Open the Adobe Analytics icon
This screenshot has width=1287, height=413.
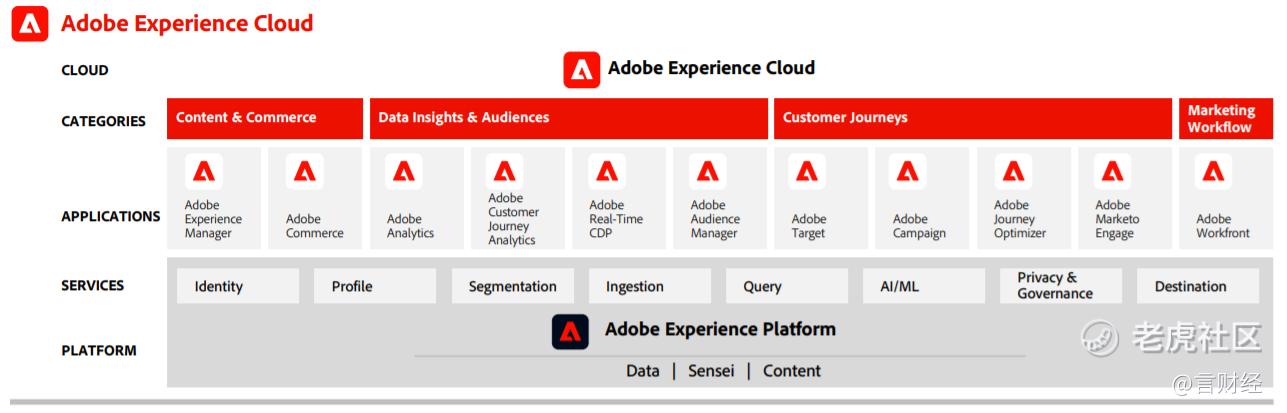404,172
